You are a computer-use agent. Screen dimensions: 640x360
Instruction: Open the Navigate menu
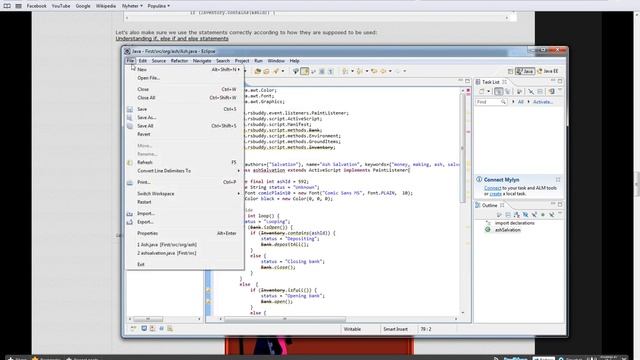202,61
